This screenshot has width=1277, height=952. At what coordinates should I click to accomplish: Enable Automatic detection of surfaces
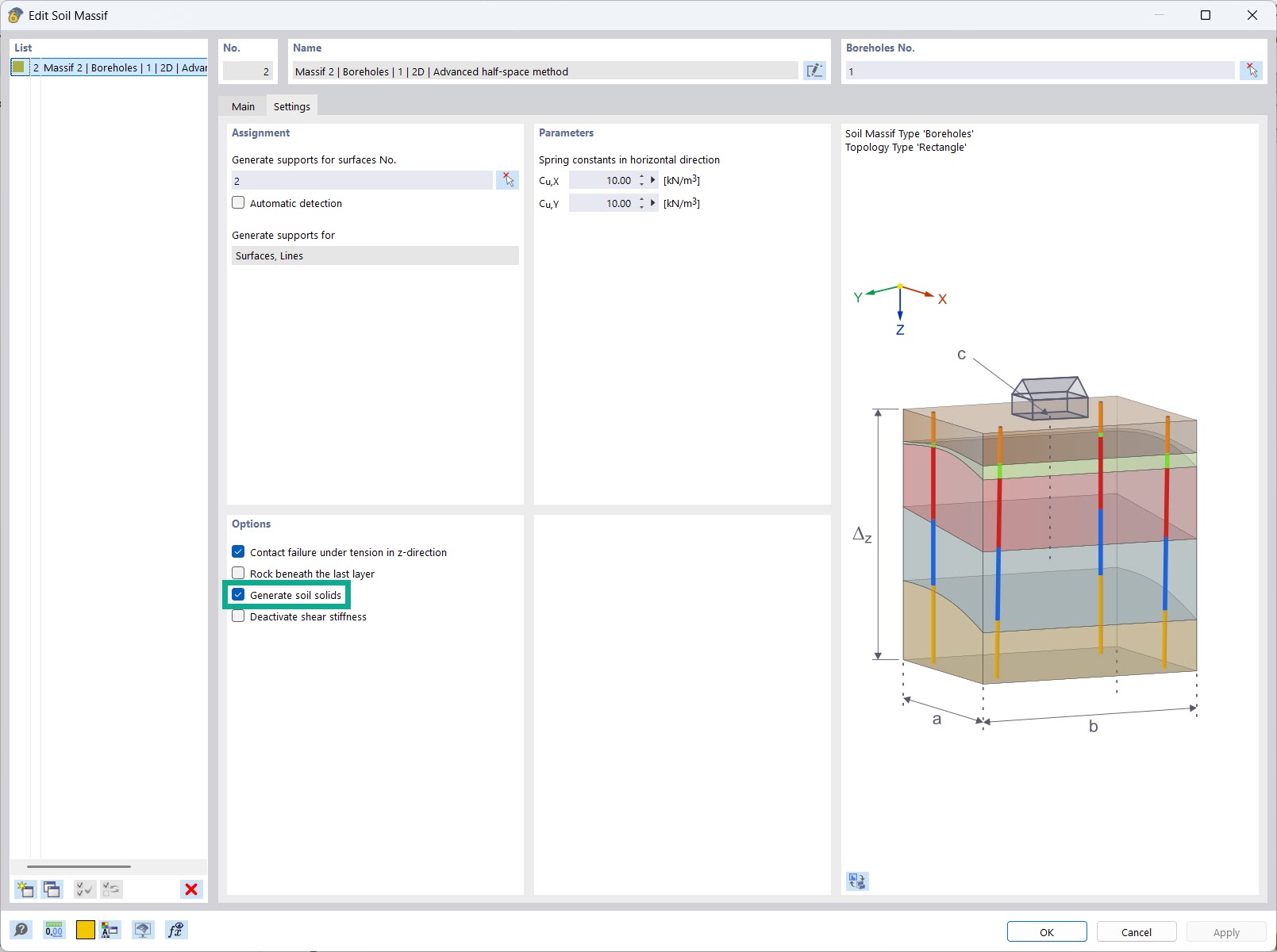(237, 203)
